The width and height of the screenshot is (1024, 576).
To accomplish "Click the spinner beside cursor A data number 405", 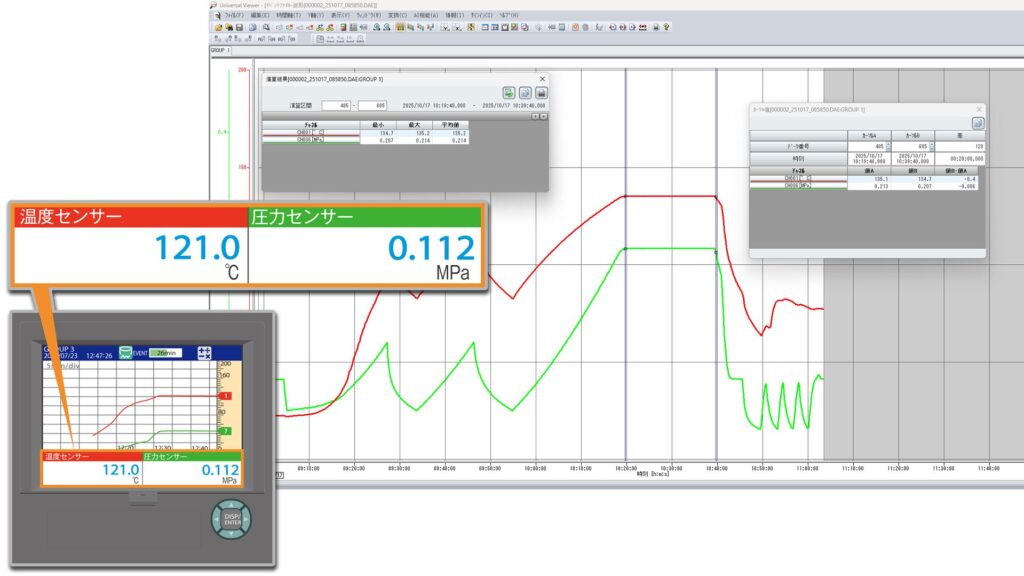I will tap(888, 146).
